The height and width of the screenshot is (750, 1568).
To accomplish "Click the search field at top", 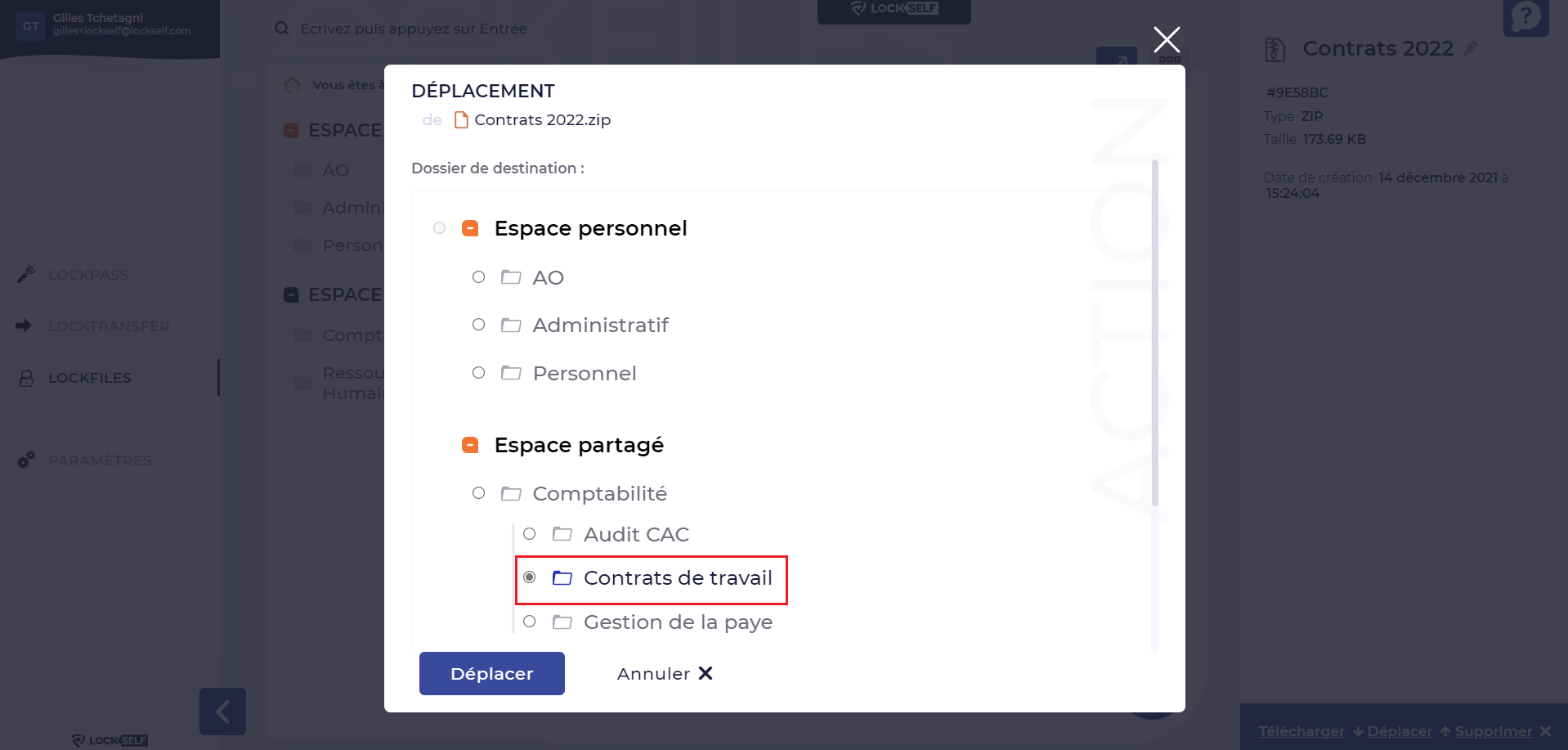I will [x=413, y=29].
